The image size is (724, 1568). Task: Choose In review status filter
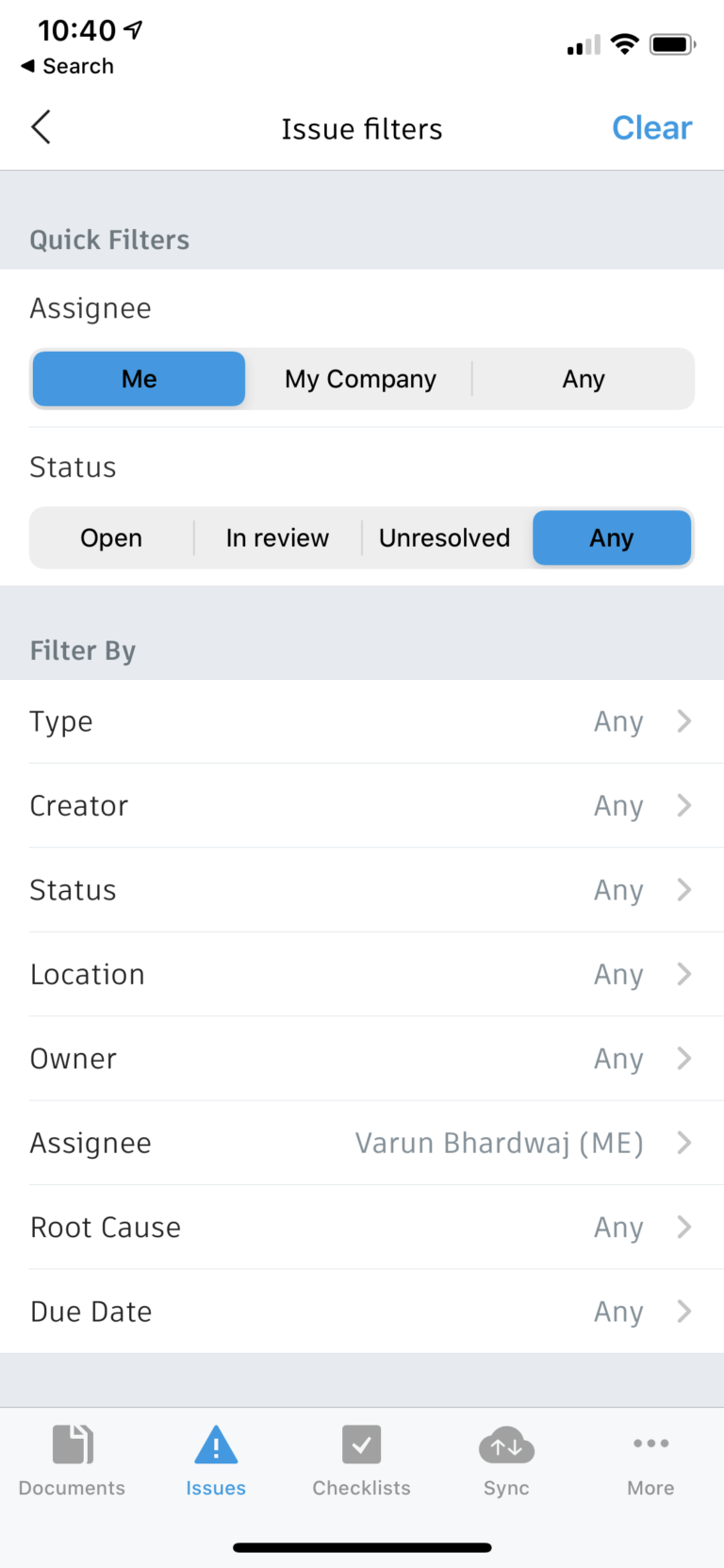click(277, 538)
